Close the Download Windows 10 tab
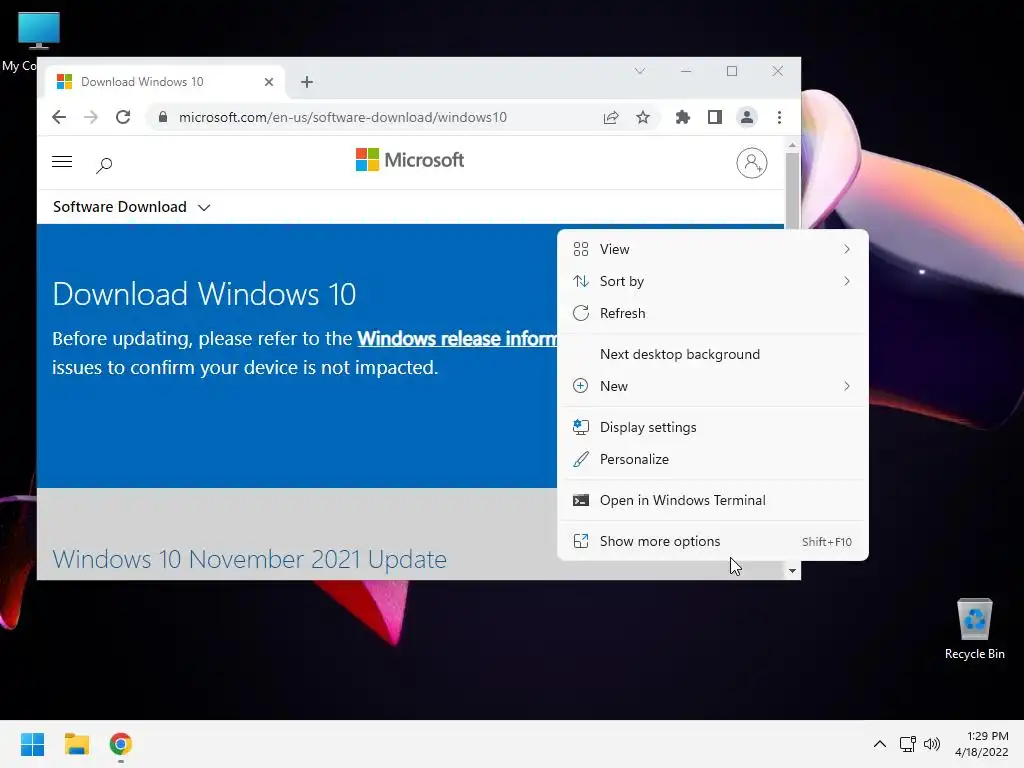Image resolution: width=1024 pixels, height=768 pixels. [268, 82]
